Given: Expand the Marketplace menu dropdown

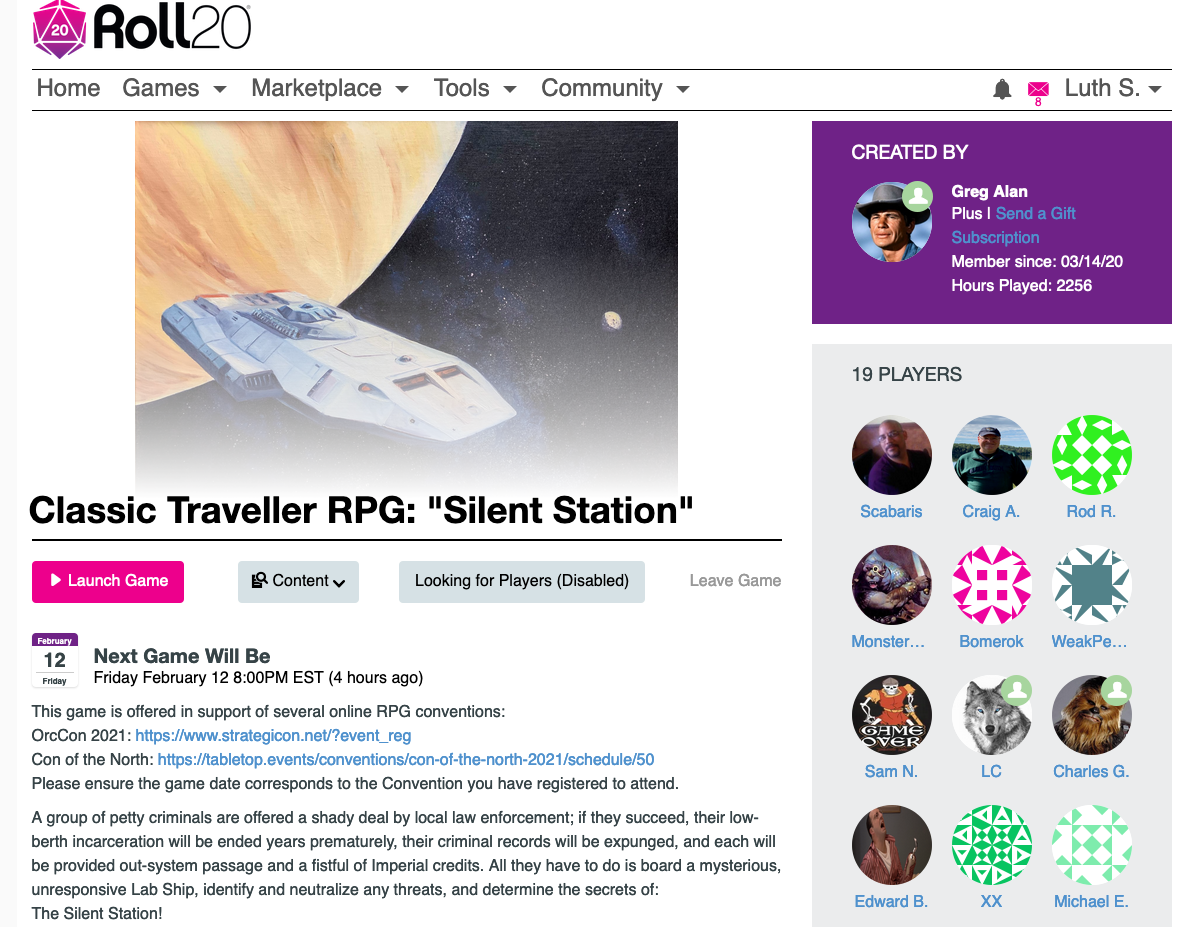Looking at the screenshot, I should (x=330, y=89).
